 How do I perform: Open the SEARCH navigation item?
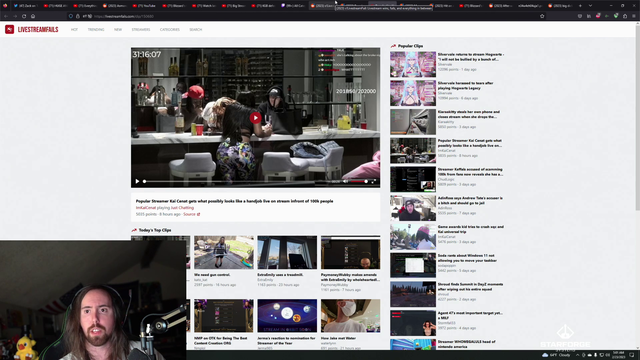point(196,30)
